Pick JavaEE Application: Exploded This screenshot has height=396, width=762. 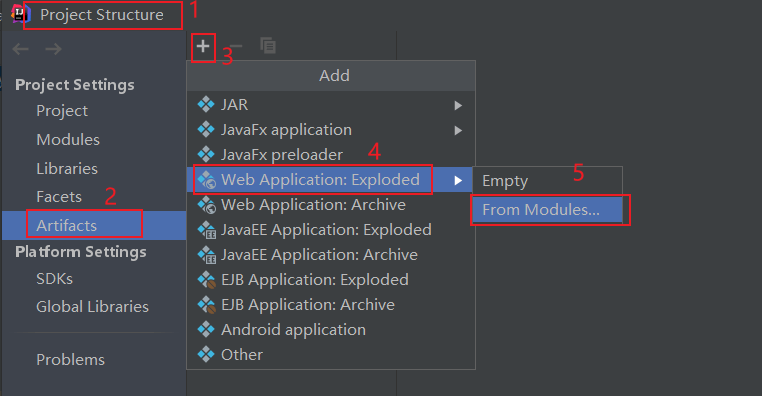(330, 230)
